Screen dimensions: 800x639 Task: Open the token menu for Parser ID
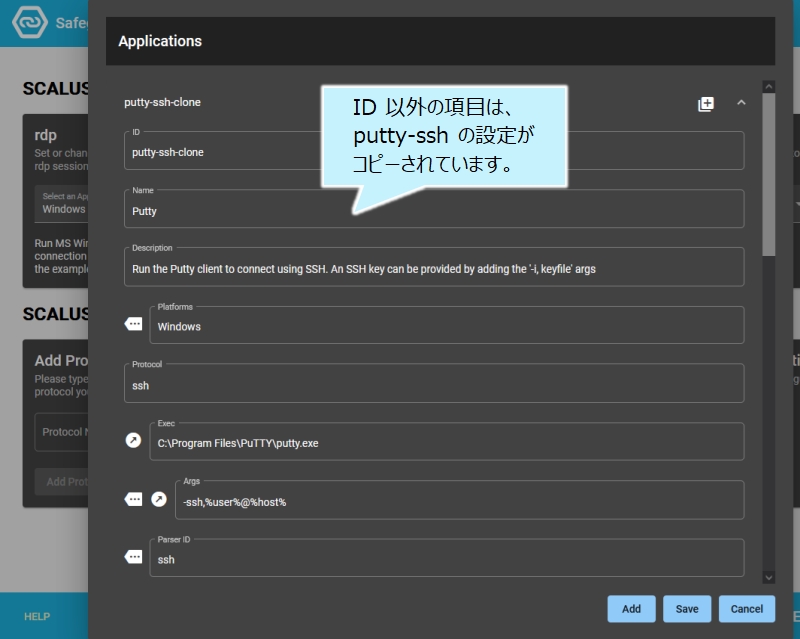pos(134,557)
